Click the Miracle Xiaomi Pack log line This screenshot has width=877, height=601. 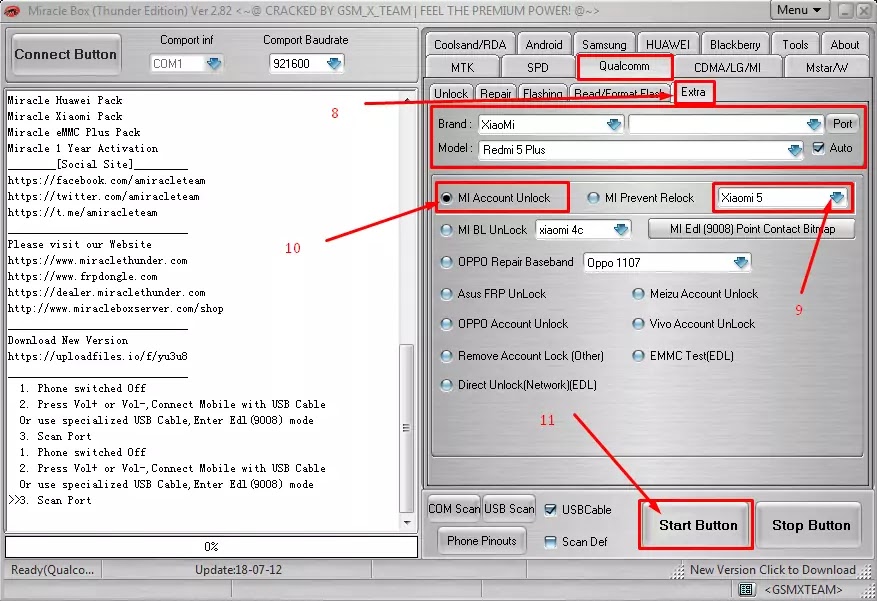coord(65,116)
